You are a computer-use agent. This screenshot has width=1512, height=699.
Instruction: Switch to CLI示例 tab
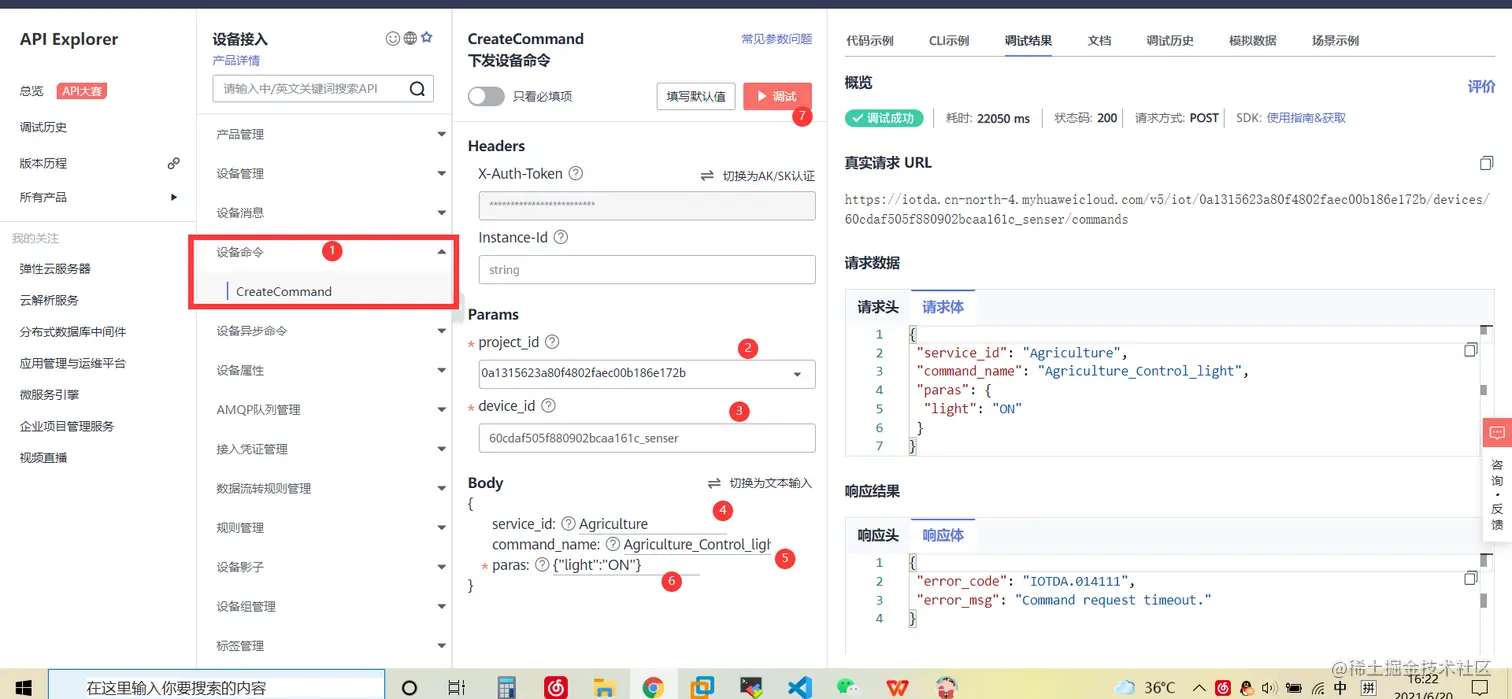(x=949, y=41)
